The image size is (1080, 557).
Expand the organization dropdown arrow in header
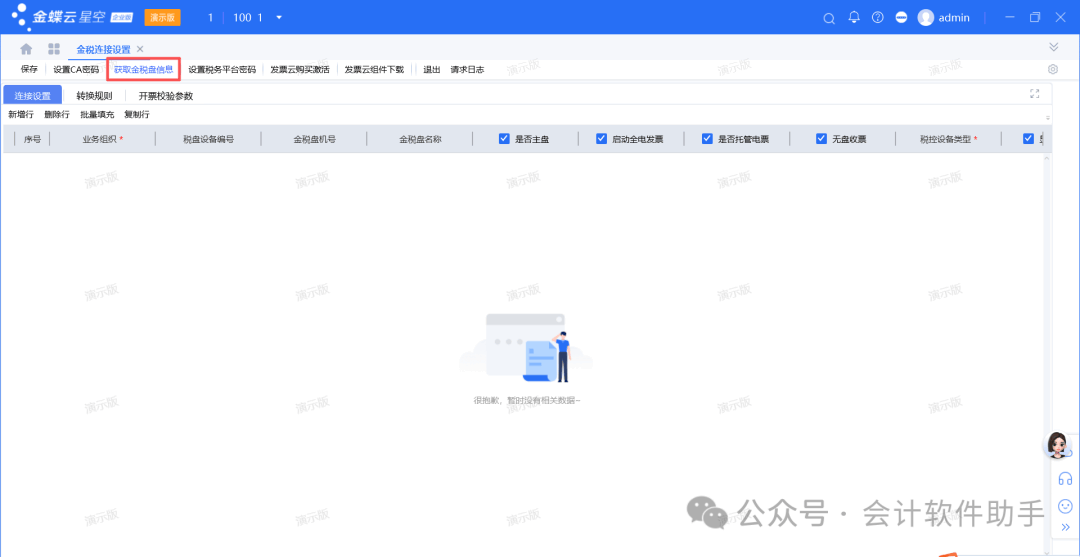click(279, 18)
